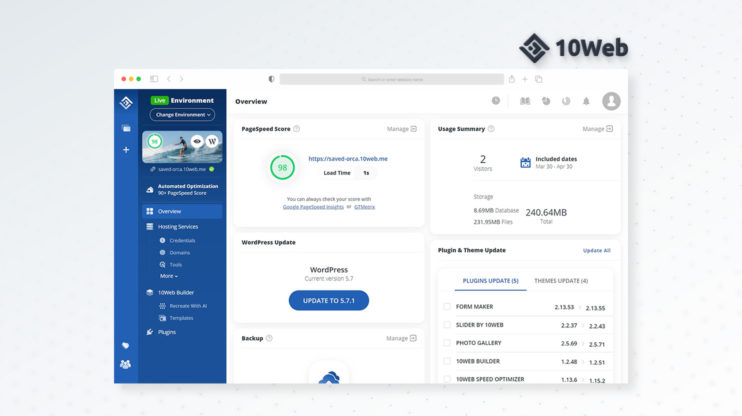Open the GTMetrix link

(x=364, y=207)
